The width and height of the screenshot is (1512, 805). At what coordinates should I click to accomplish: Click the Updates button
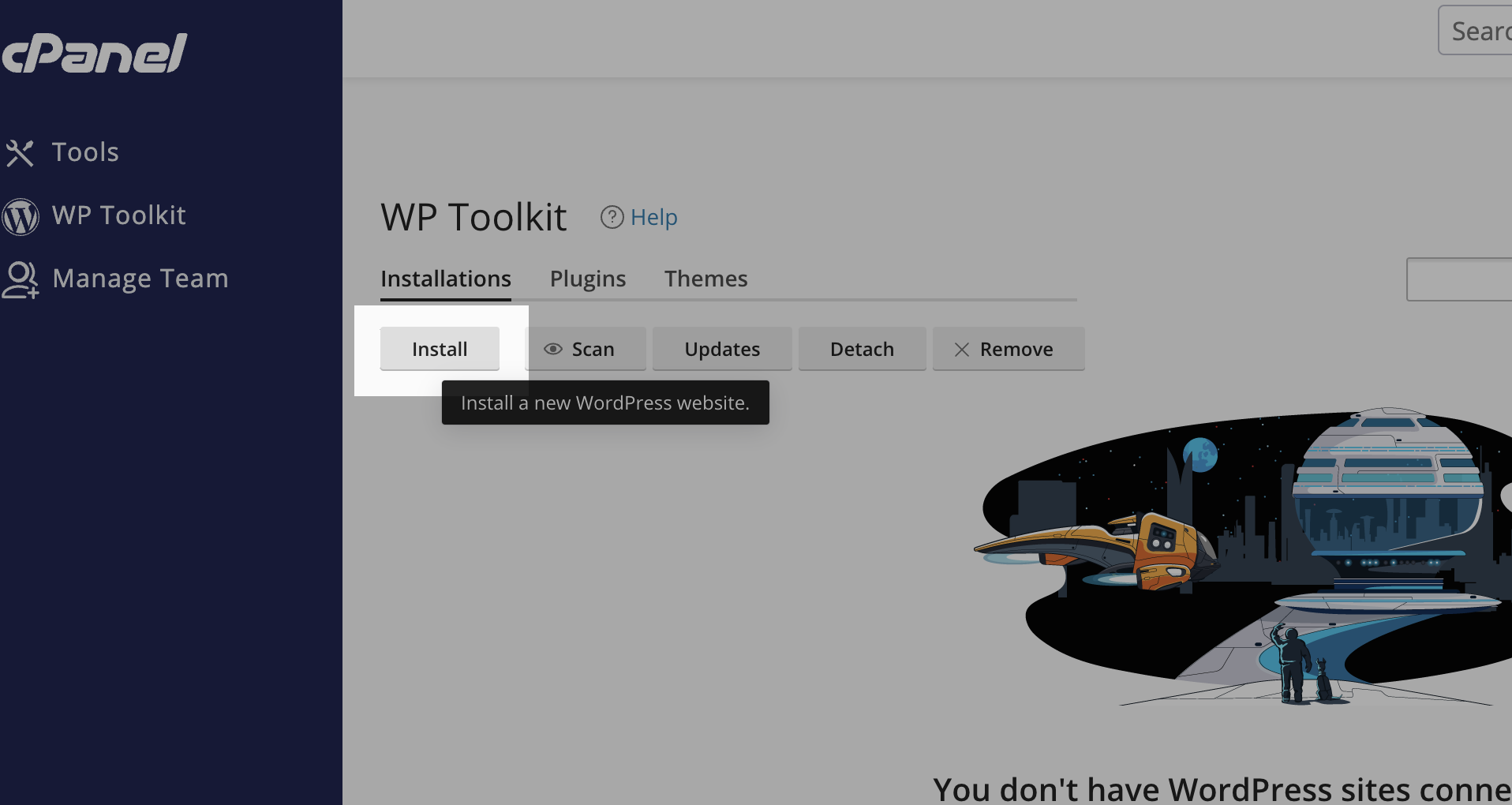[x=722, y=349]
